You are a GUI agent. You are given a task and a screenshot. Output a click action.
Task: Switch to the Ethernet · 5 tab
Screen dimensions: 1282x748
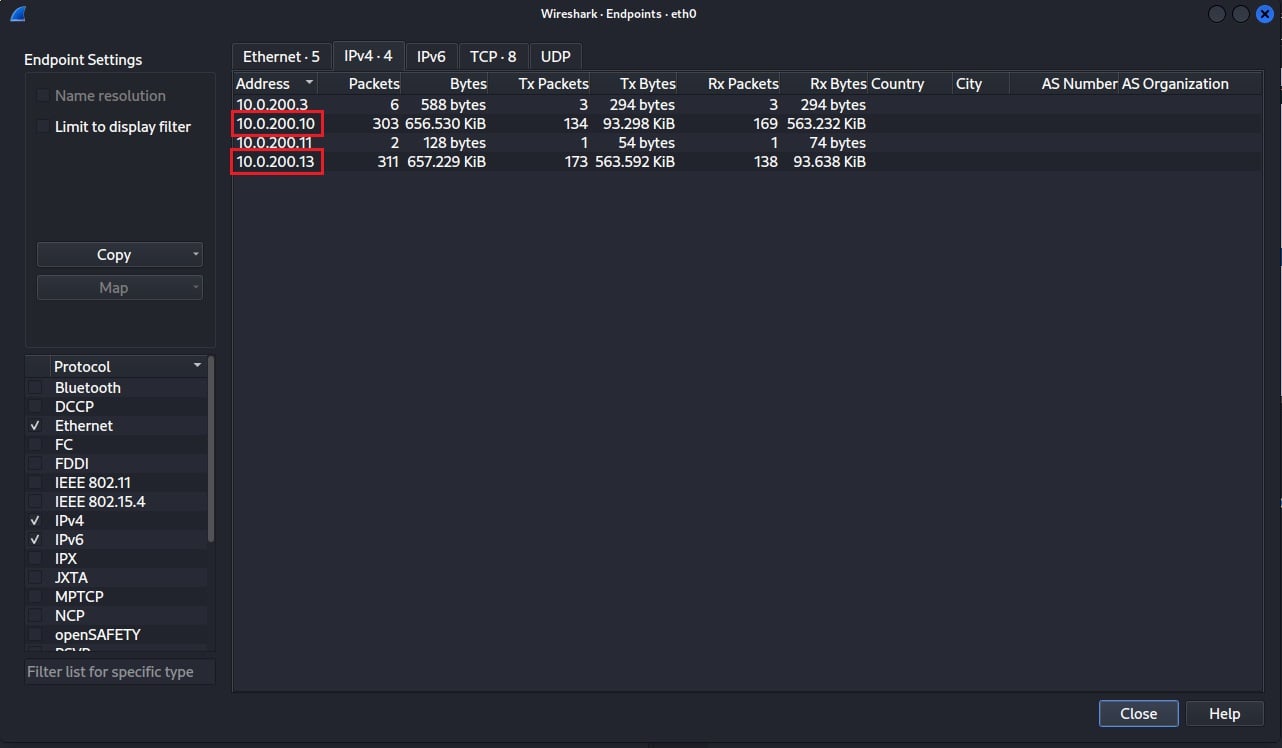tap(281, 57)
